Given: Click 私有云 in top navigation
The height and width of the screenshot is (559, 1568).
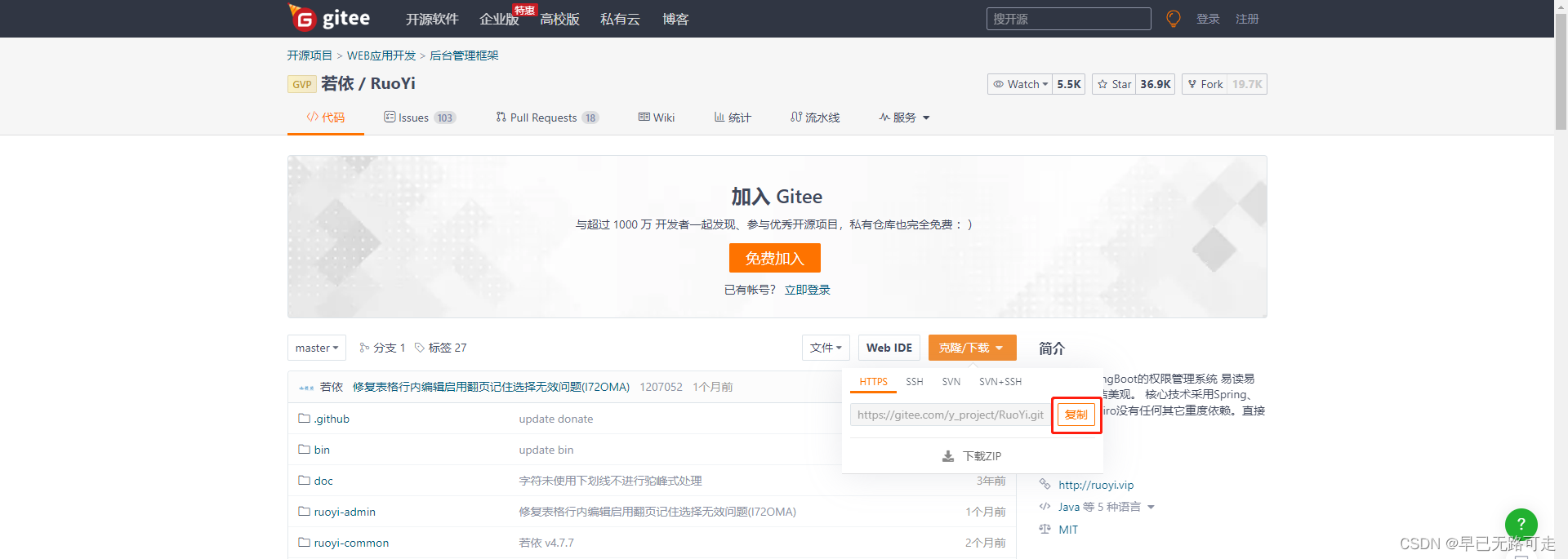Looking at the screenshot, I should 620,19.
